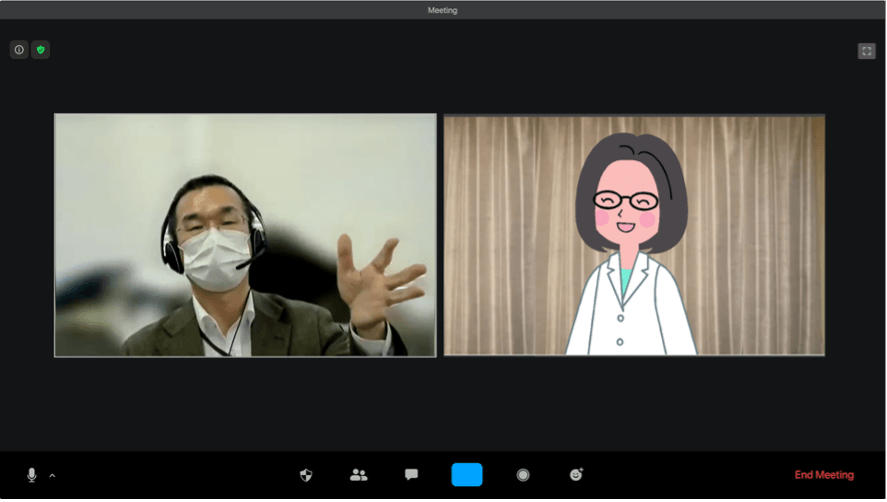Click the blue Share Screen button
Screen dimensions: 887x502
[x=467, y=475]
